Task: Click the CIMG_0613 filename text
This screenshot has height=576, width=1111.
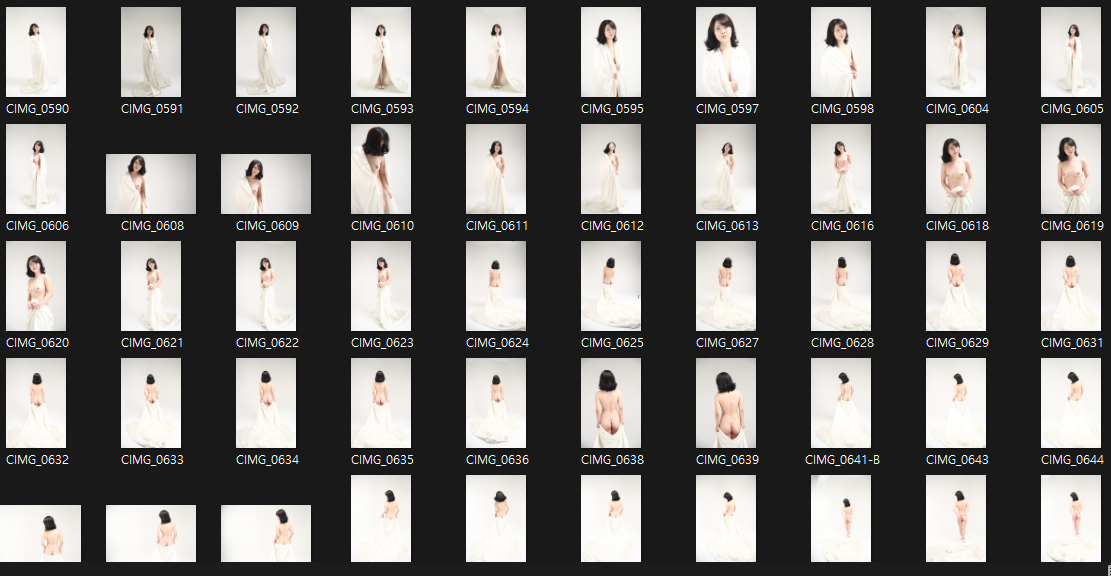Action: coord(726,225)
